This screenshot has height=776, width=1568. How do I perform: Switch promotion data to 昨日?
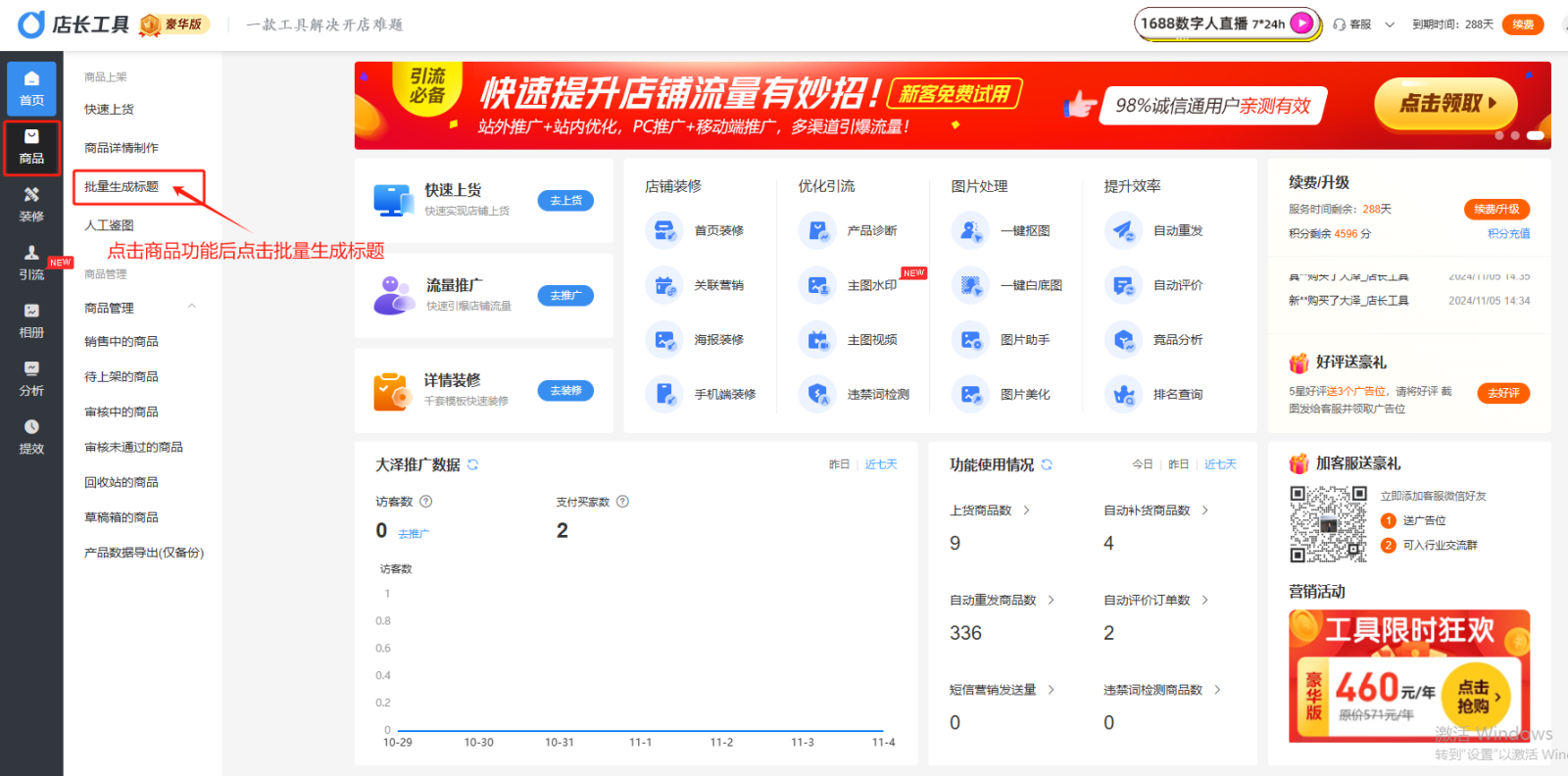point(839,464)
